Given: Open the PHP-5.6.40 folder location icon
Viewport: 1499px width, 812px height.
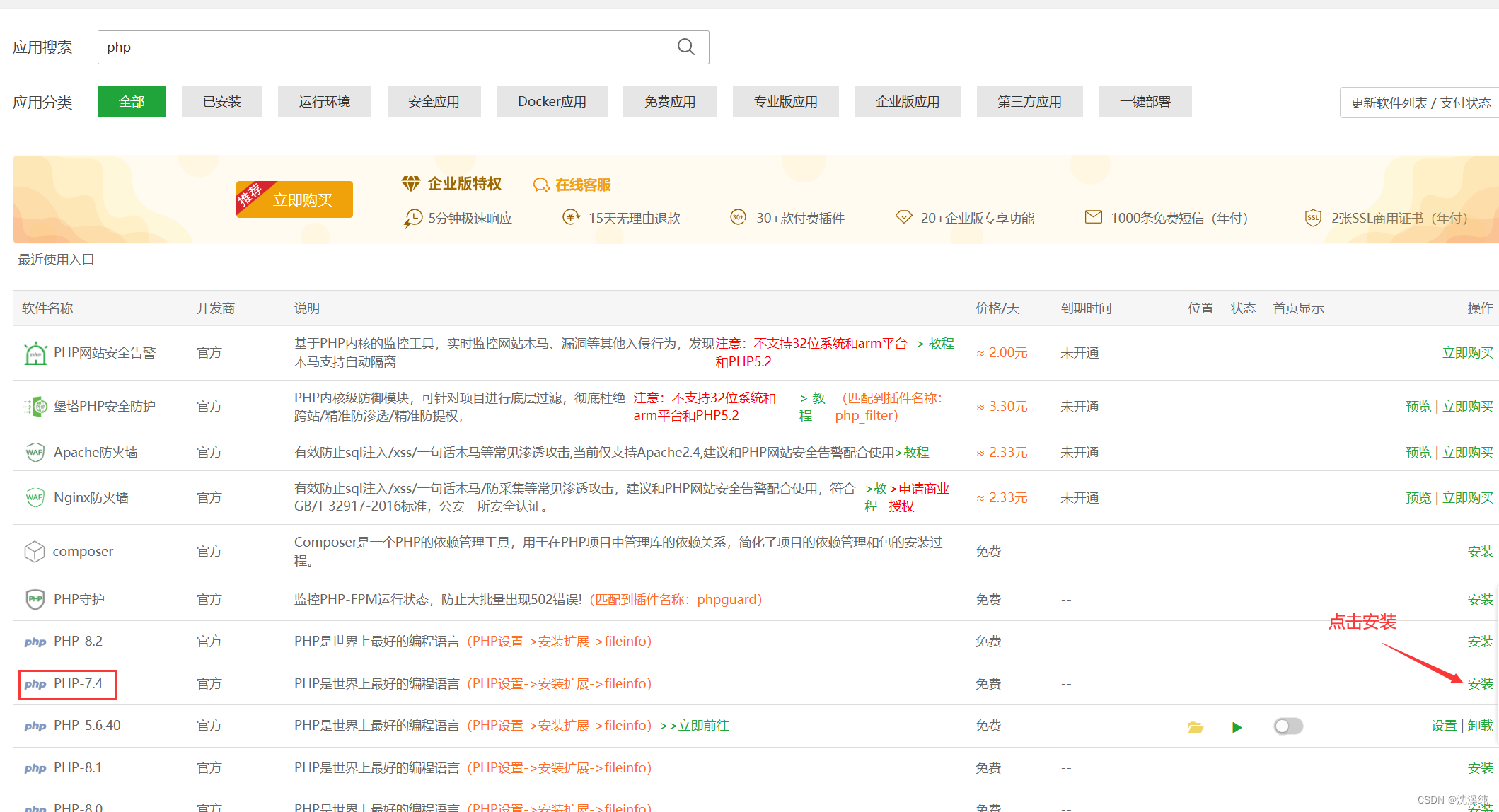Looking at the screenshot, I should (x=1196, y=727).
